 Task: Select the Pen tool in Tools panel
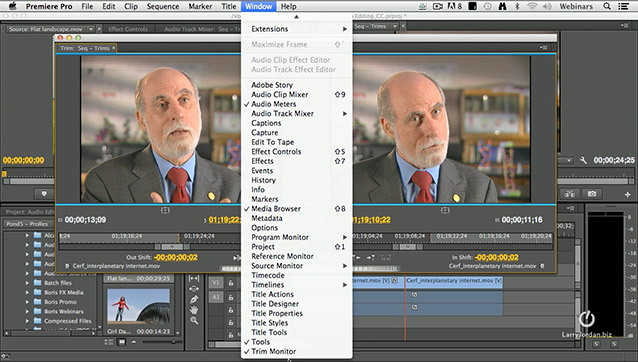(194, 299)
